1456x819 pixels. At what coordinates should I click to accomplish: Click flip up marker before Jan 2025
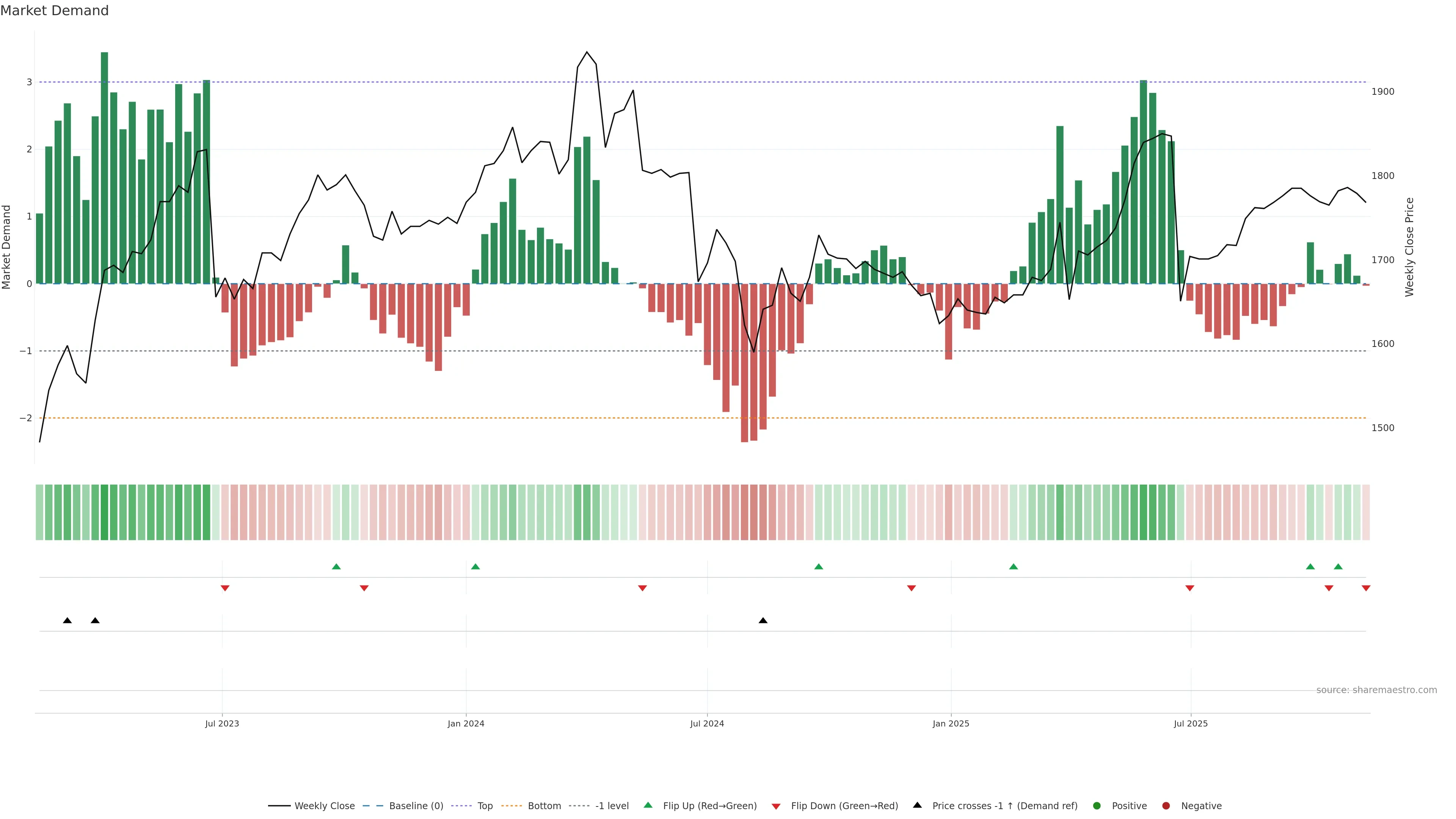[x=819, y=567]
